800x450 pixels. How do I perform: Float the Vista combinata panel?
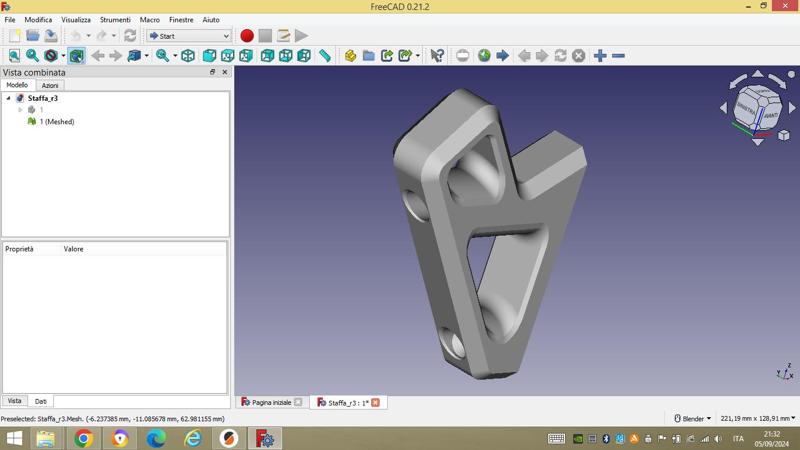[x=212, y=72]
